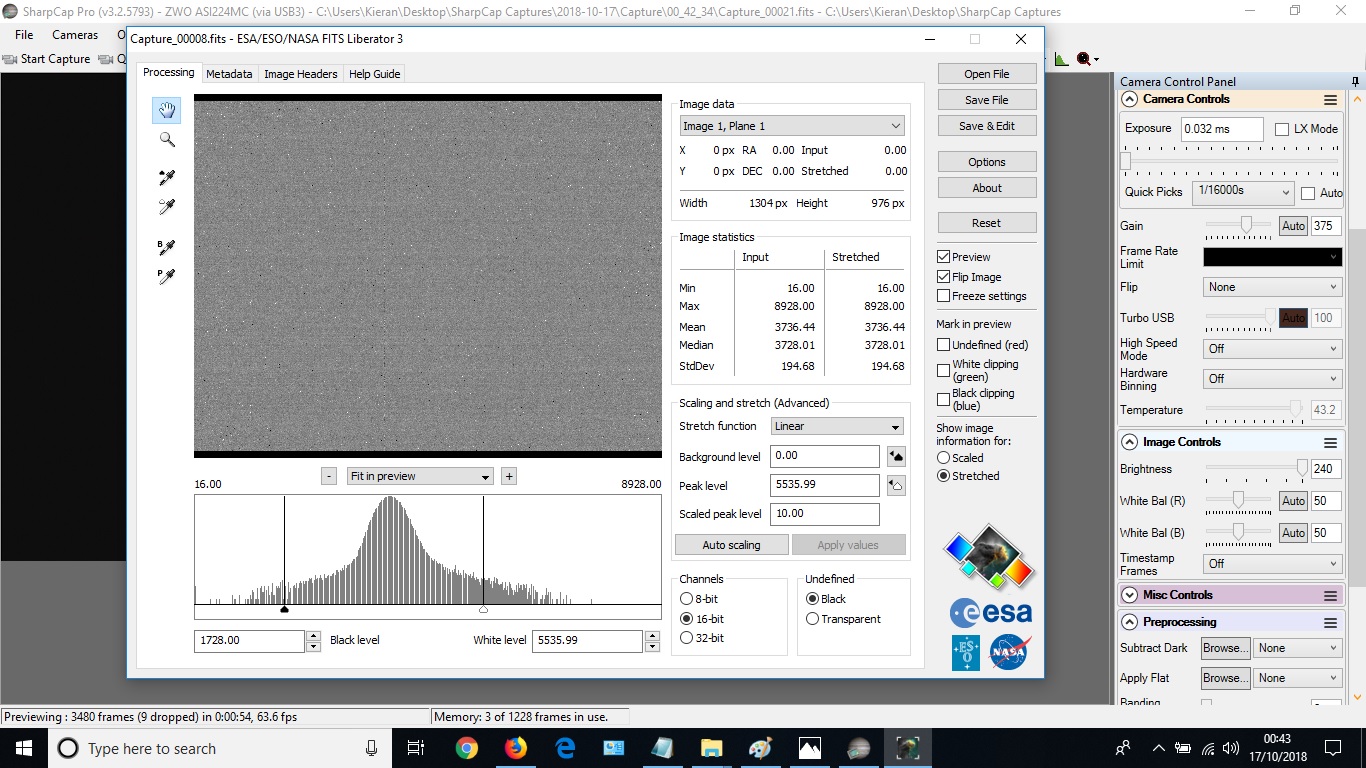
Task: Open the Fit in preview zoom dropdown
Action: click(x=420, y=476)
